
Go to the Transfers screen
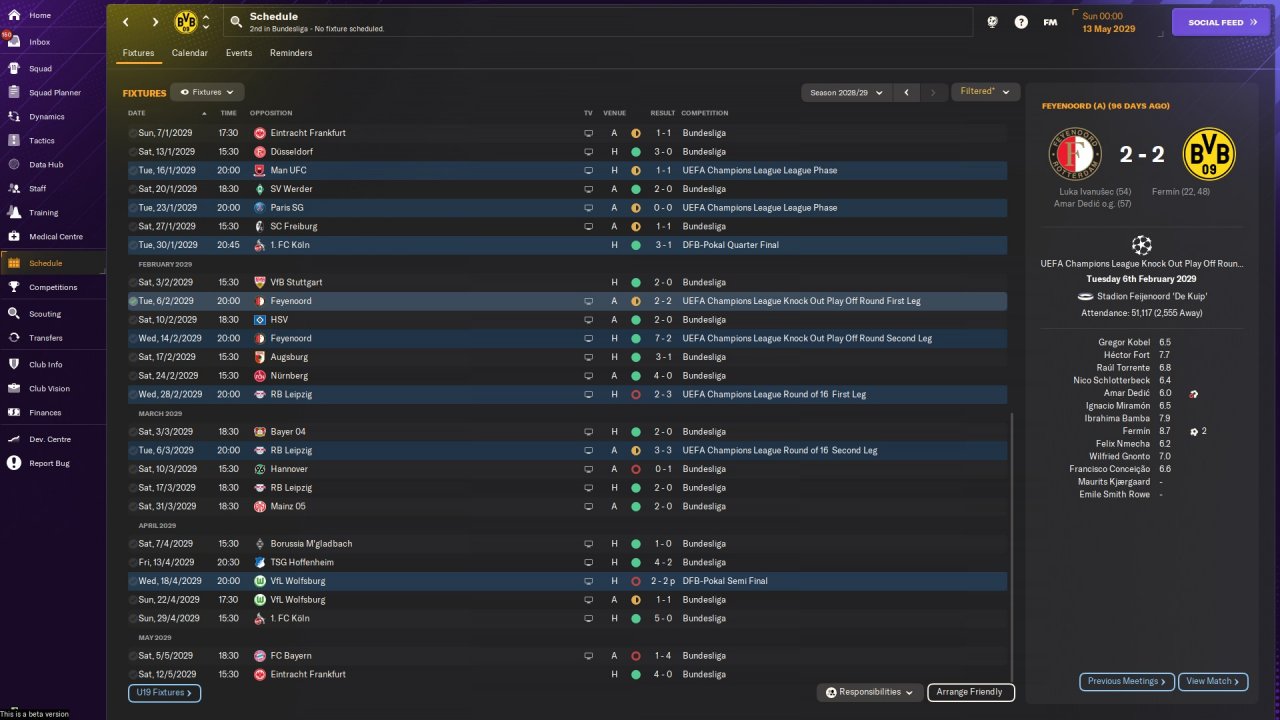pyautogui.click(x=53, y=338)
